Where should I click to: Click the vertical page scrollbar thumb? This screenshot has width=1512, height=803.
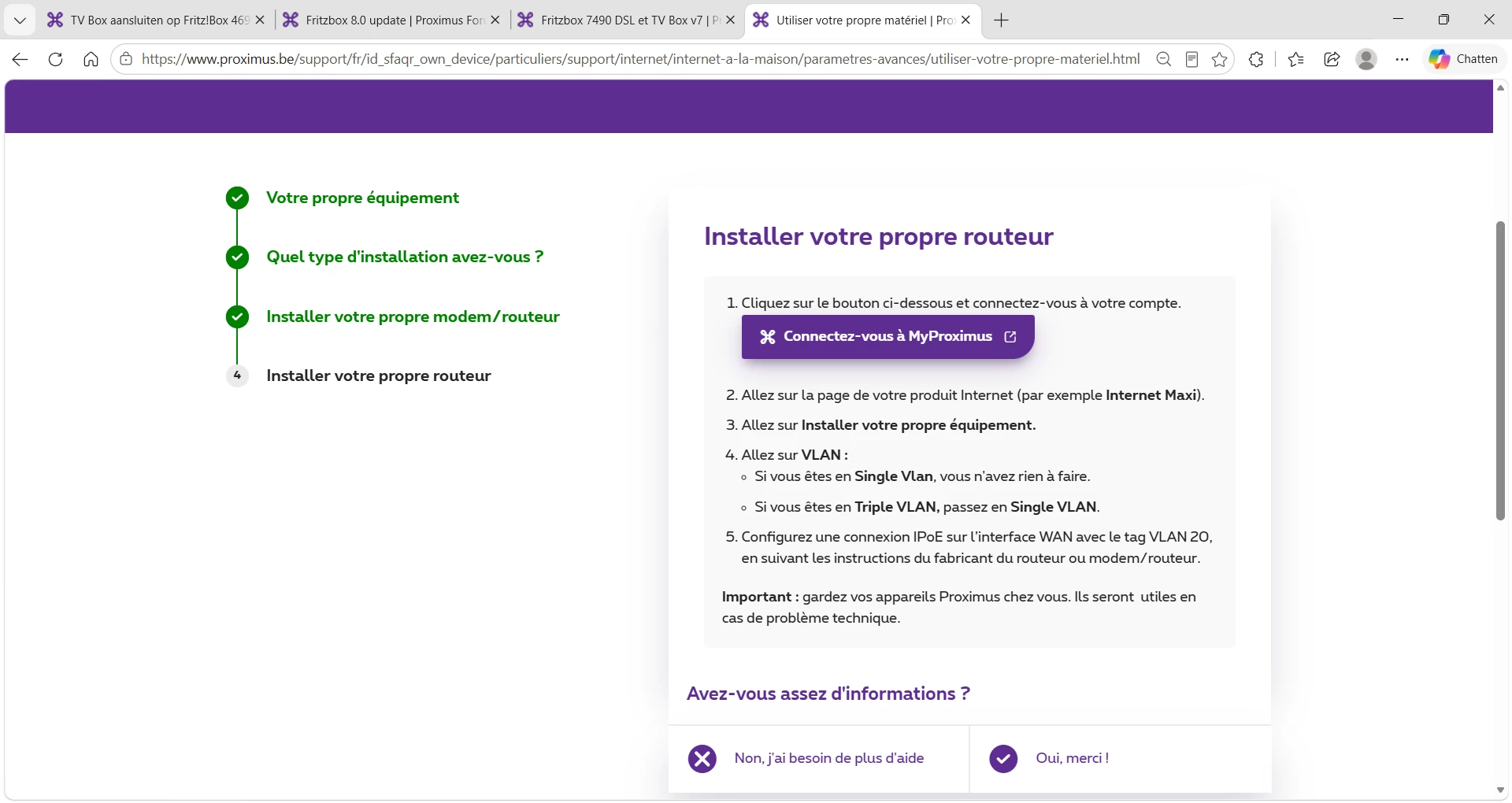click(x=1500, y=370)
